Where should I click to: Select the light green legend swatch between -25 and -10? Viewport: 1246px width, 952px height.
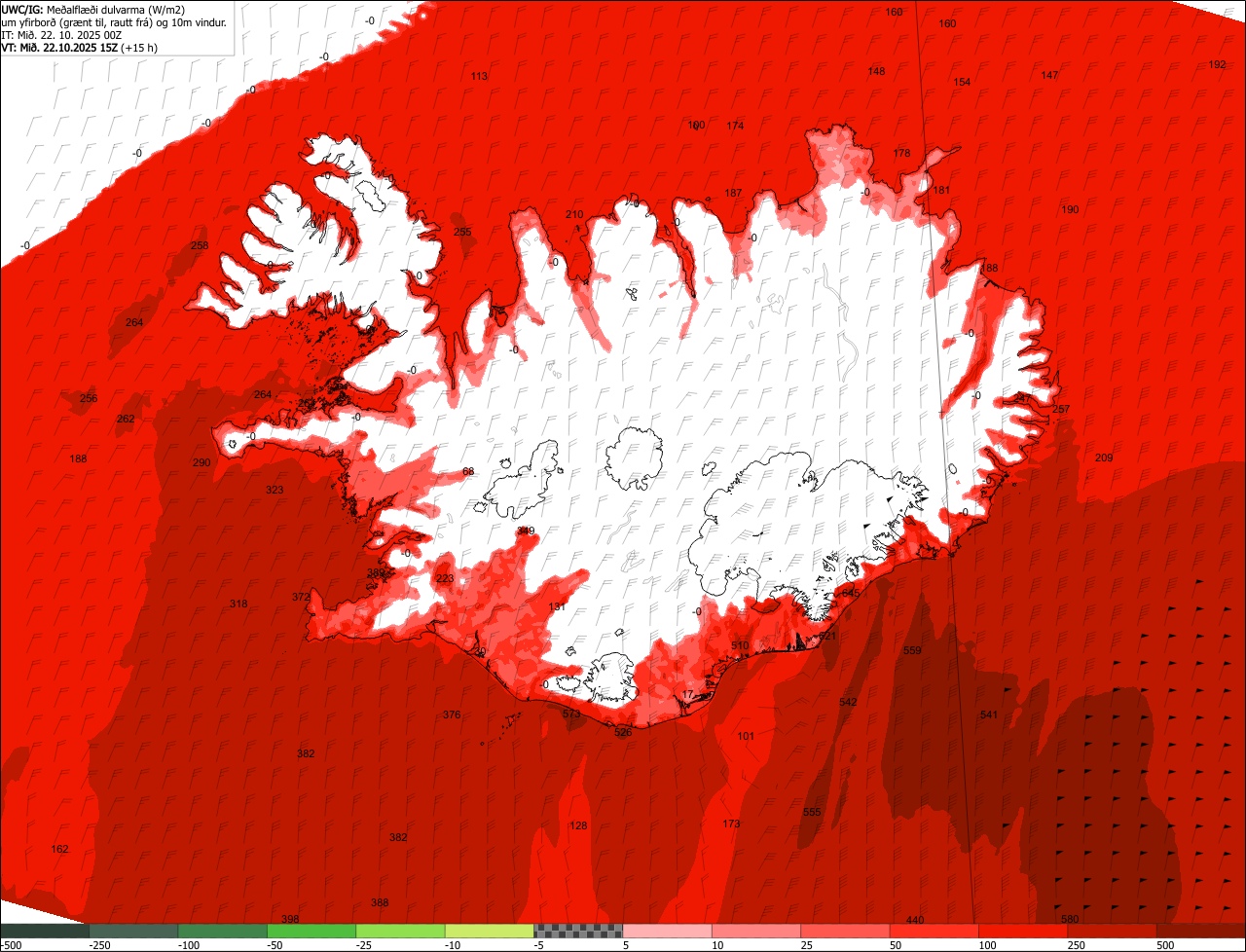pyautogui.click(x=400, y=931)
